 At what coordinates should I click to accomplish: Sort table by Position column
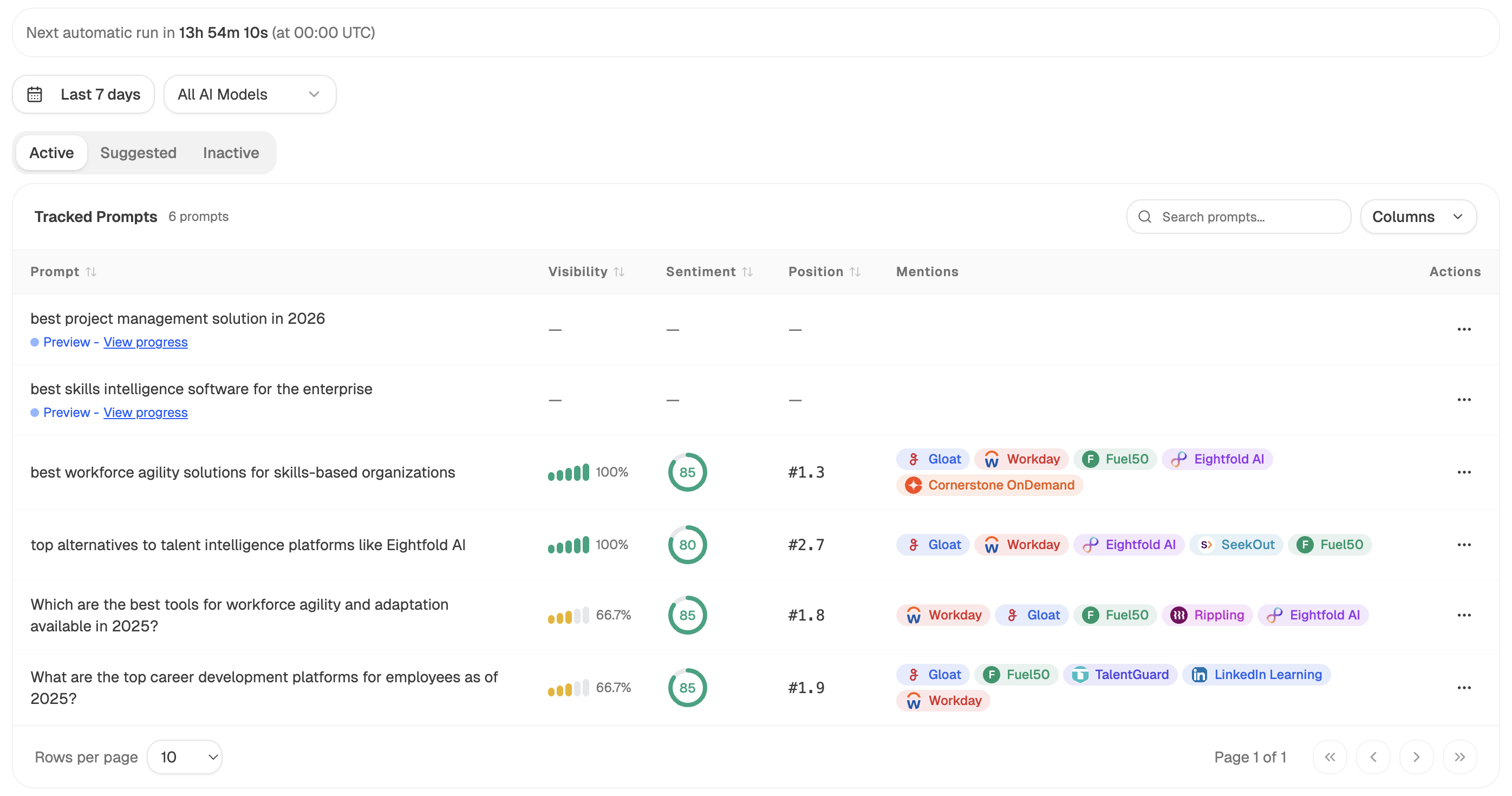click(x=824, y=272)
